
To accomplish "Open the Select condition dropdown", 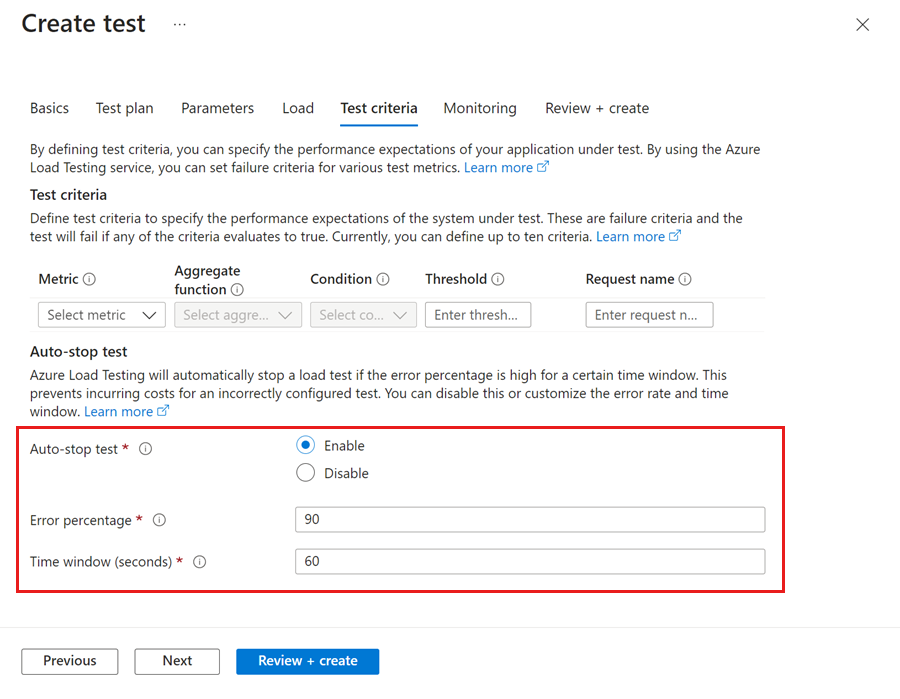I will tap(363, 314).
